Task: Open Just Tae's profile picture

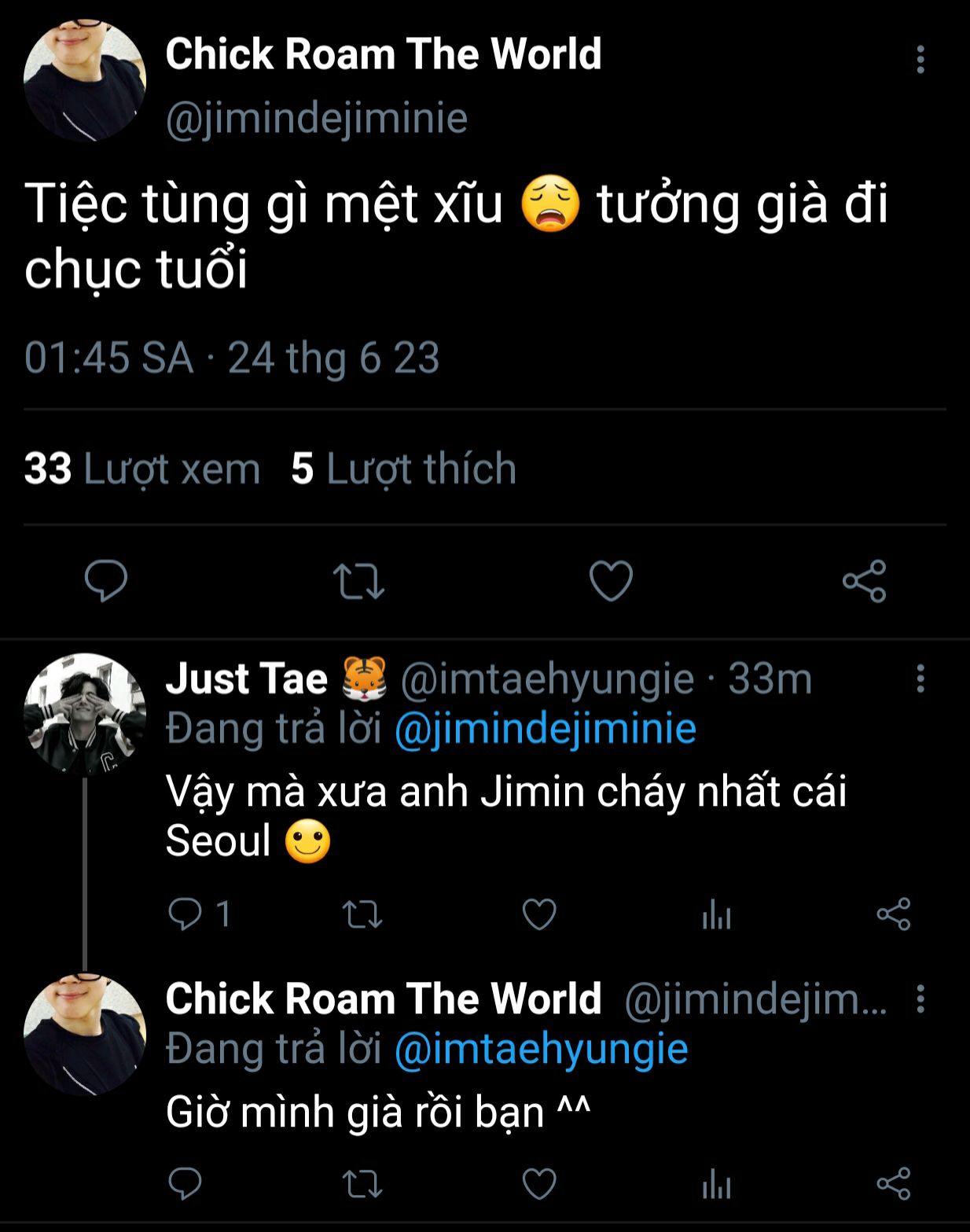Action: pyautogui.click(x=85, y=714)
